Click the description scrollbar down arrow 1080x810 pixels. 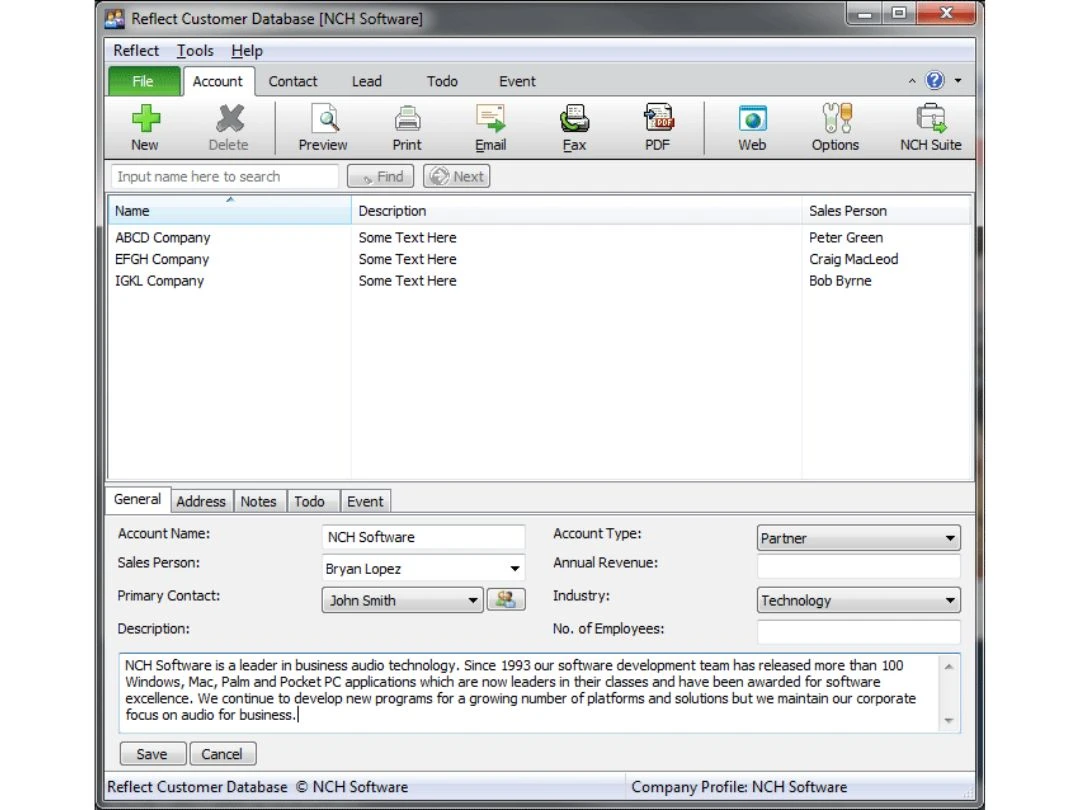click(x=948, y=720)
